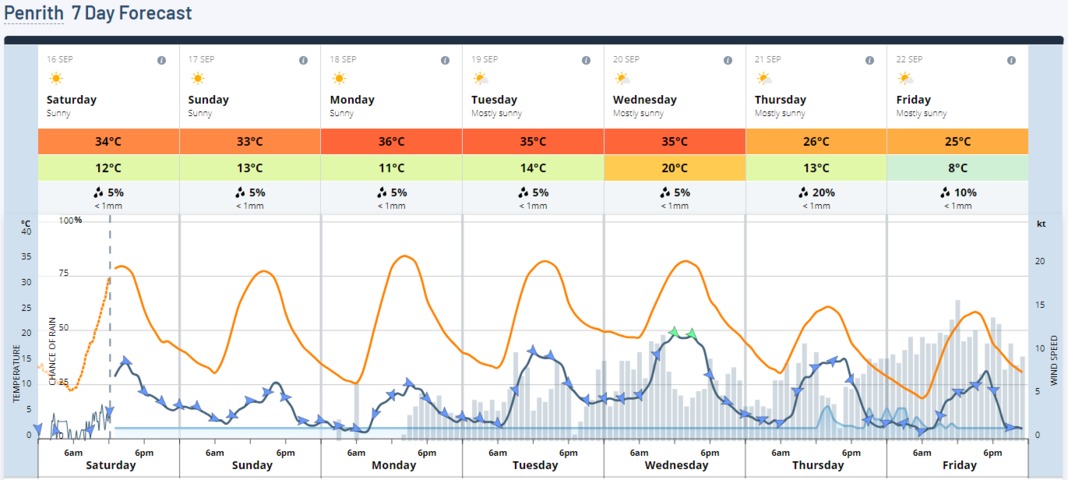Click the mostly sunny icon for Thursday
Image resolution: width=1068 pixels, height=480 pixels.
point(764,78)
